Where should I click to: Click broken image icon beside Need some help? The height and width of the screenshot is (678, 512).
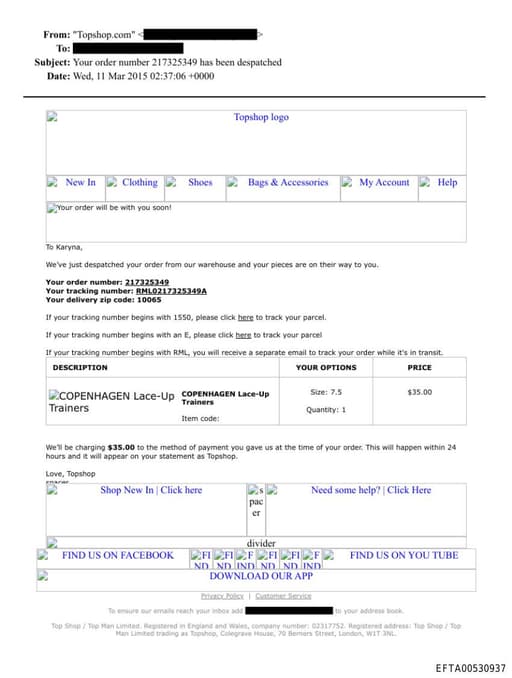[x=272, y=490]
